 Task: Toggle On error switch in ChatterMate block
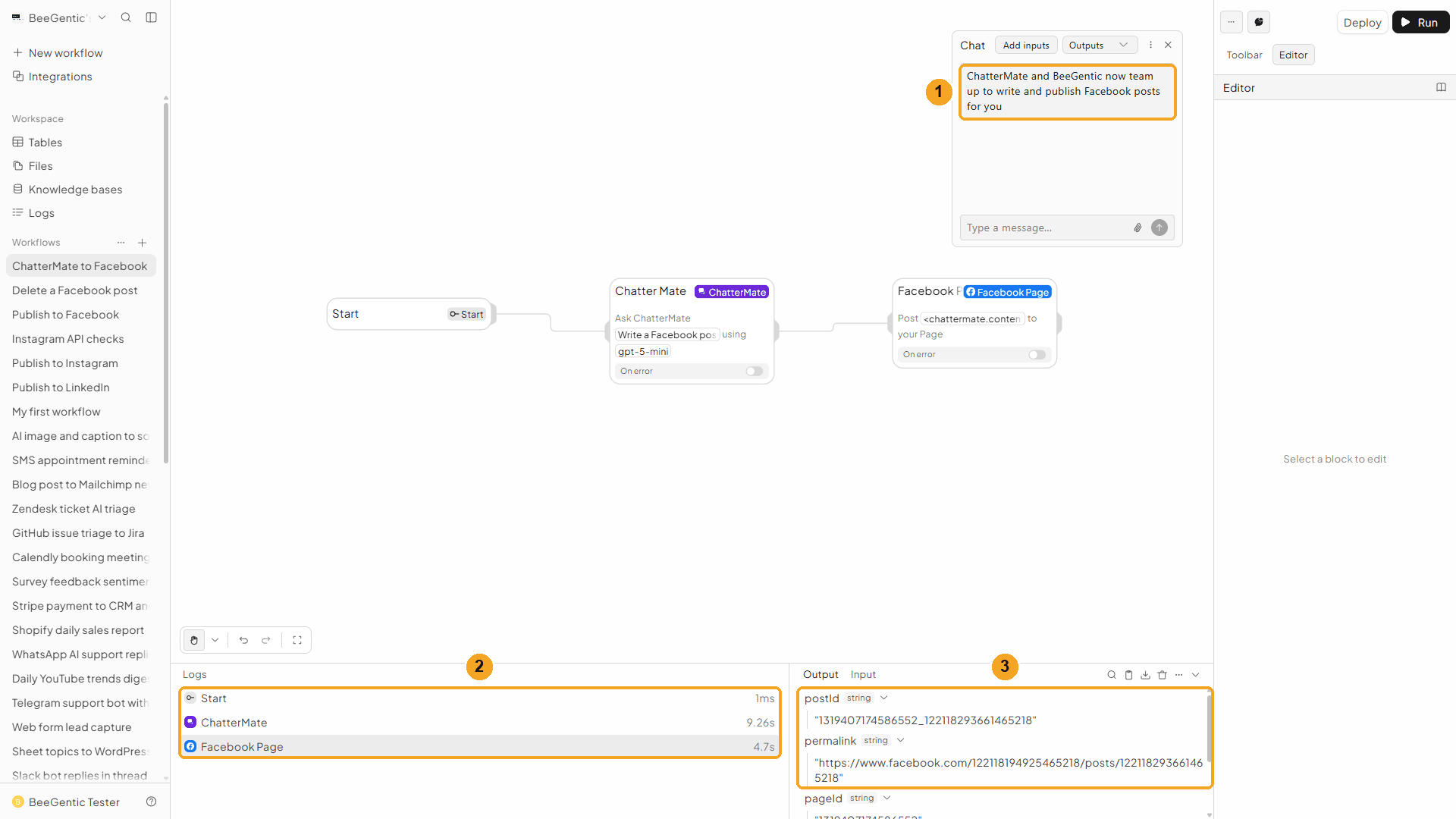[755, 371]
